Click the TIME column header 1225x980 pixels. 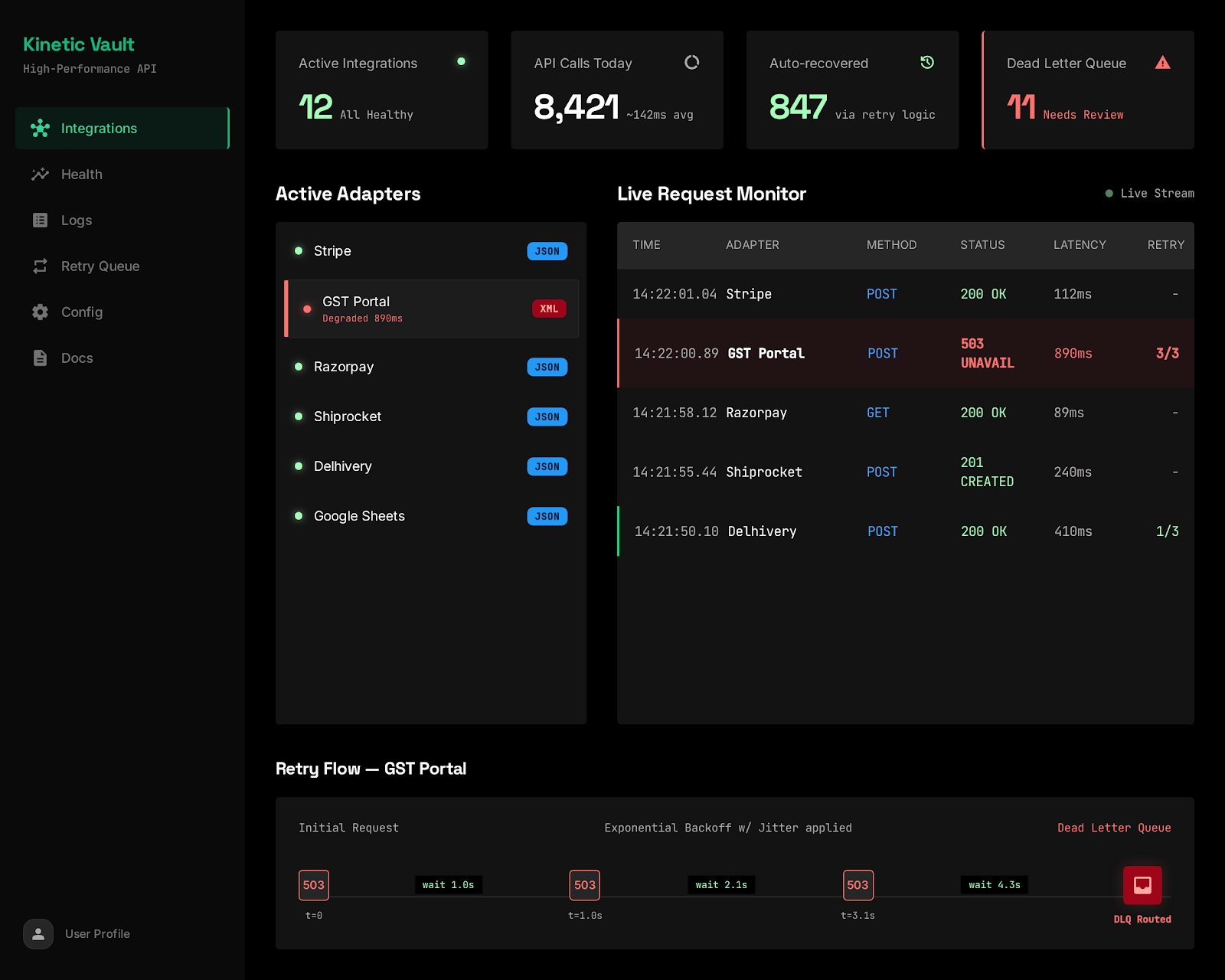point(646,245)
